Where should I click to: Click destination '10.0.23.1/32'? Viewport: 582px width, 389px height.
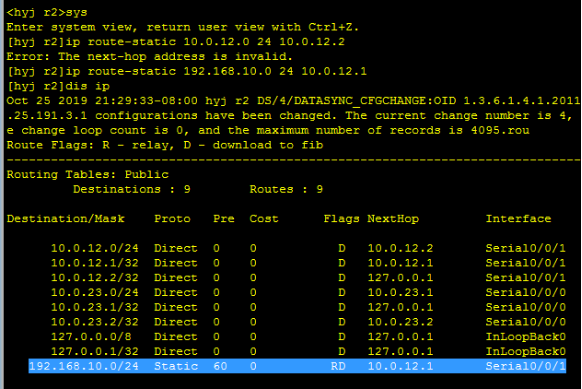[95, 307]
